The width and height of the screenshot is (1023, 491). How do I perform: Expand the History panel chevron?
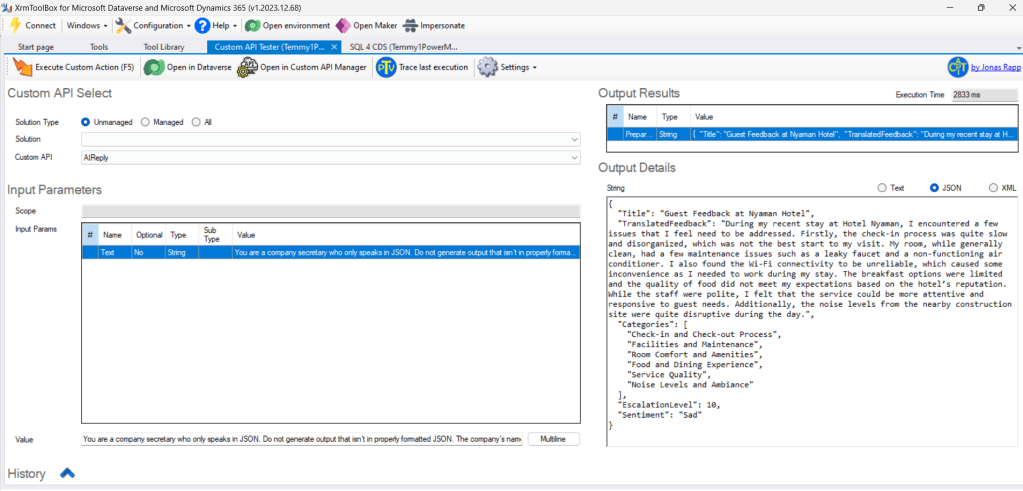[67, 473]
